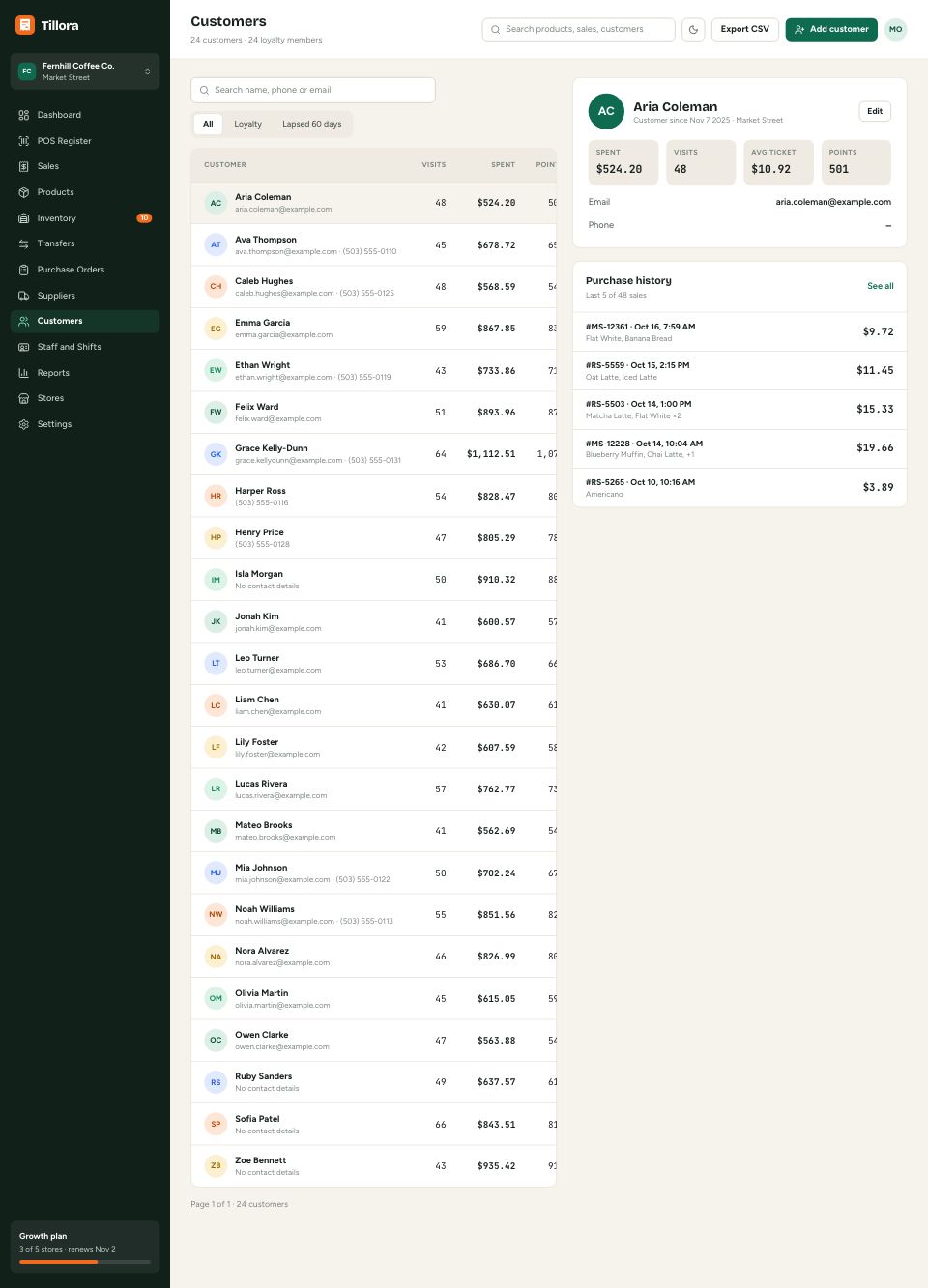This screenshot has height=1288, width=928.
Task: Click the POINTS 501 stat card
Action: (856, 162)
